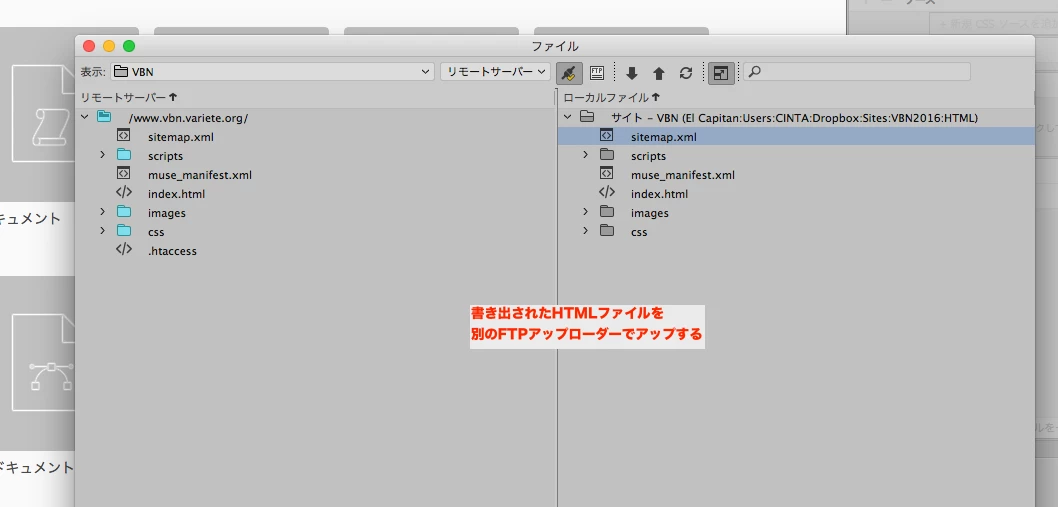Expand the remote css folder
Image resolution: width=1058 pixels, height=507 pixels.
pos(103,230)
